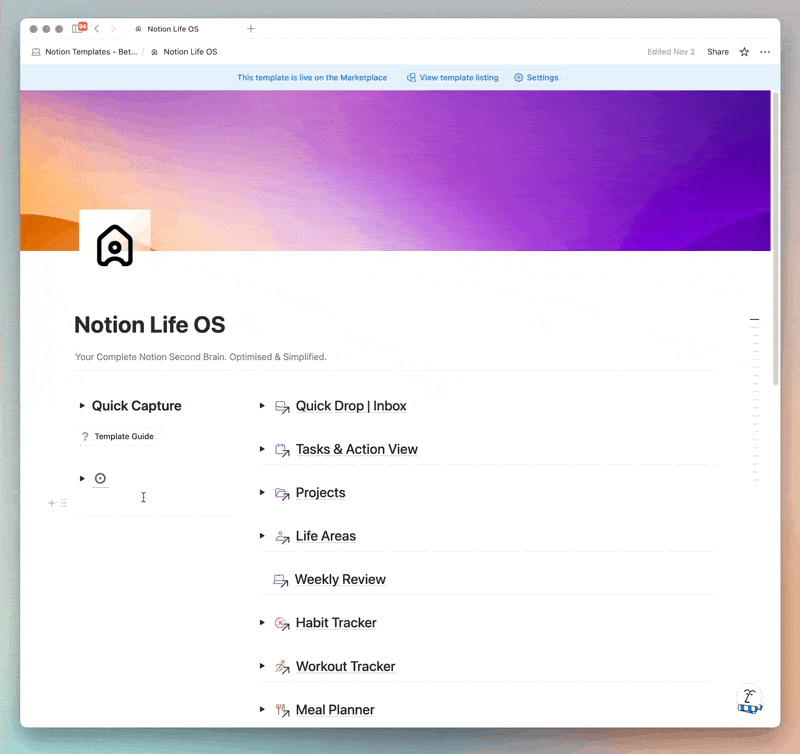The width and height of the screenshot is (800, 754).
Task: Add a block with the plus handle
Action: click(x=51, y=503)
